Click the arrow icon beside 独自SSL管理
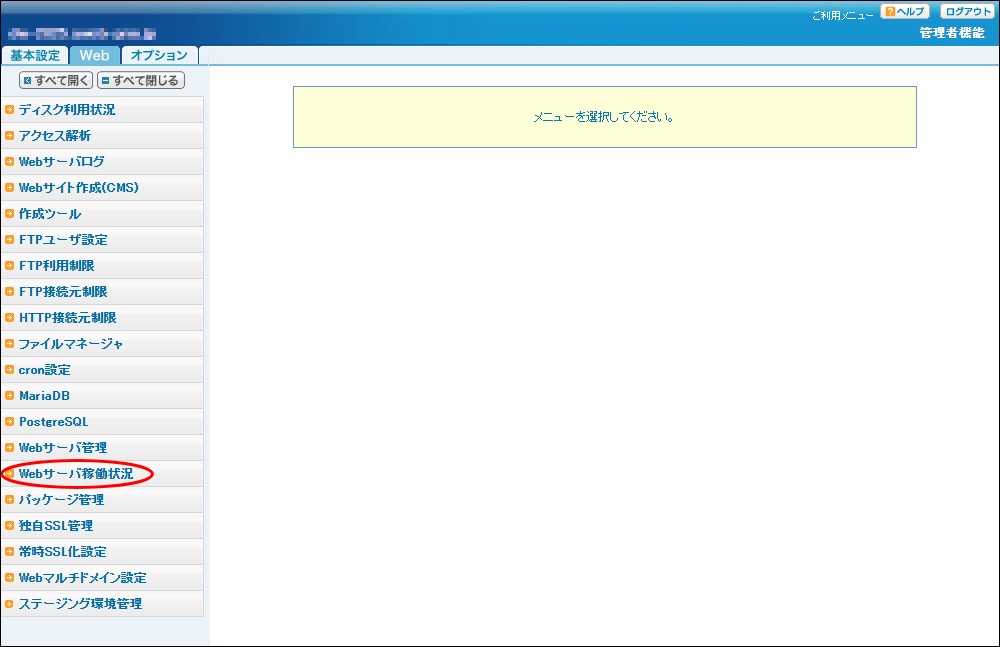 click(9, 526)
